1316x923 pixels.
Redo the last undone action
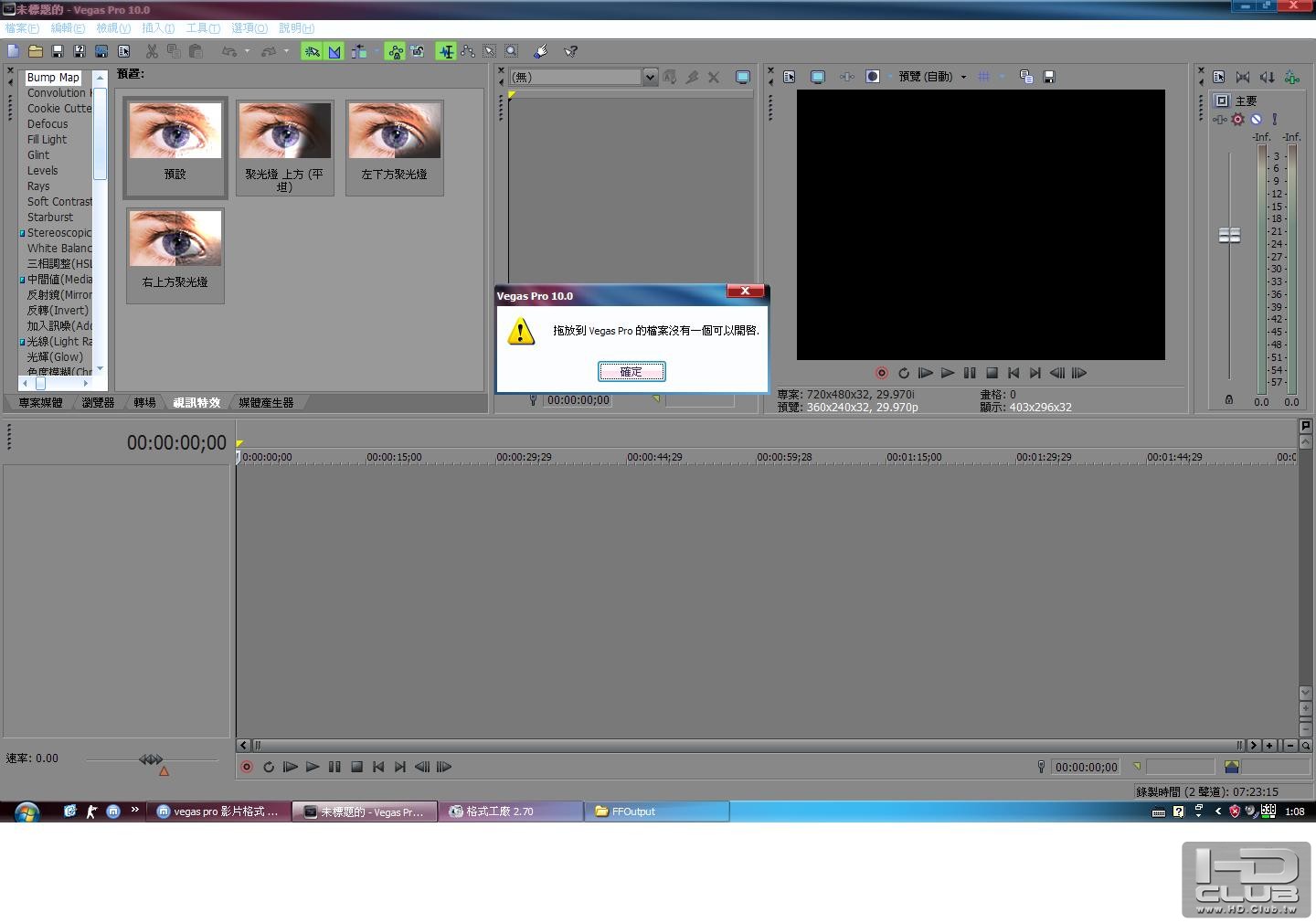click(268, 51)
